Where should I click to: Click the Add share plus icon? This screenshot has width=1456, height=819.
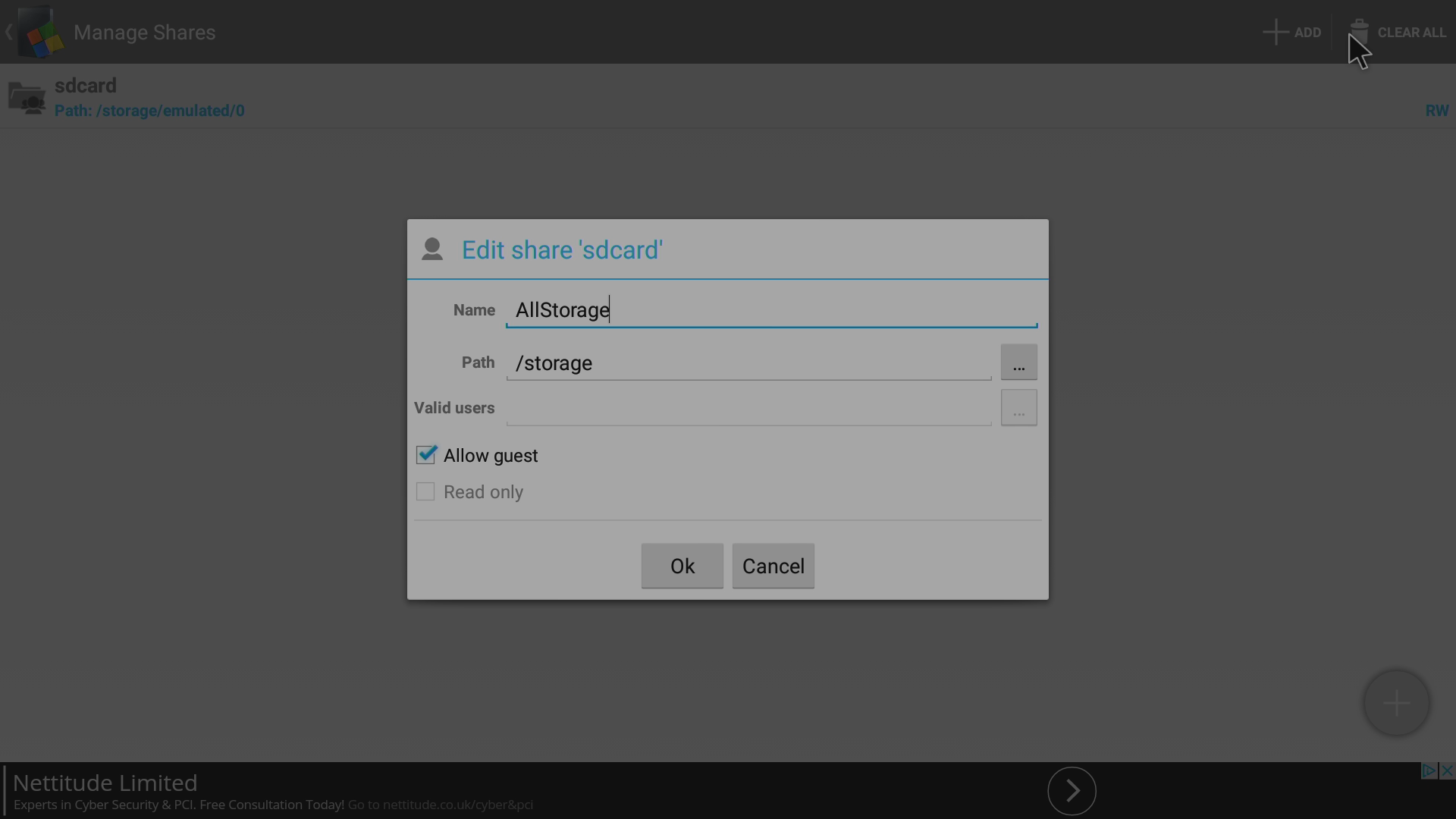(x=1276, y=32)
